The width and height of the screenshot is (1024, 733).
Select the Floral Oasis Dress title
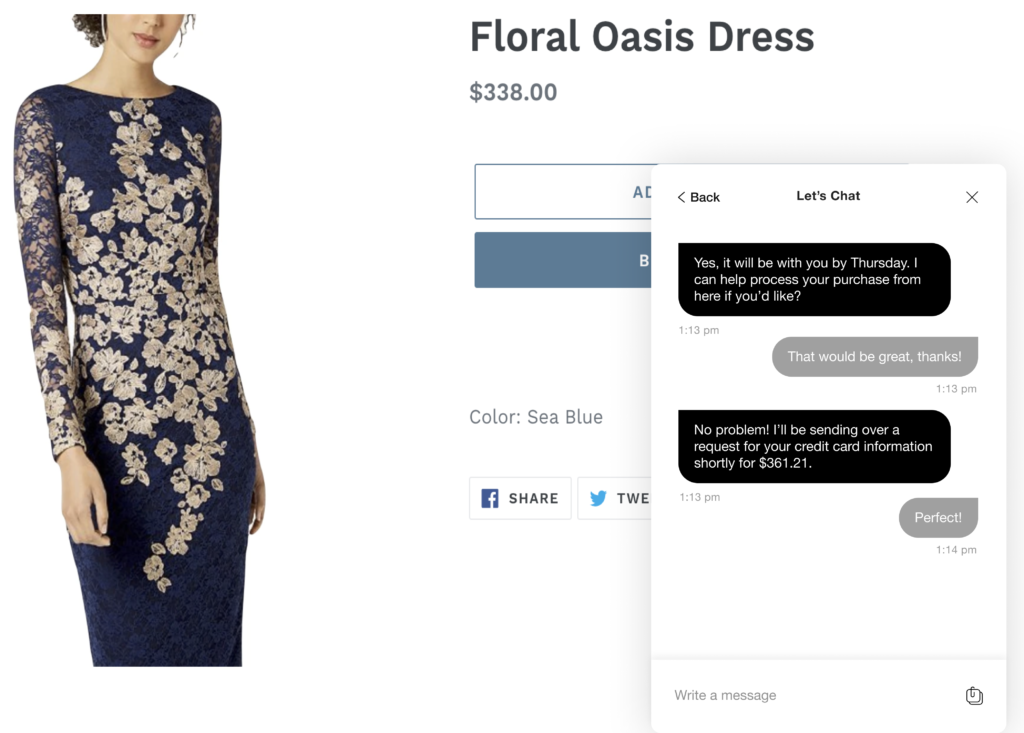[x=642, y=37]
